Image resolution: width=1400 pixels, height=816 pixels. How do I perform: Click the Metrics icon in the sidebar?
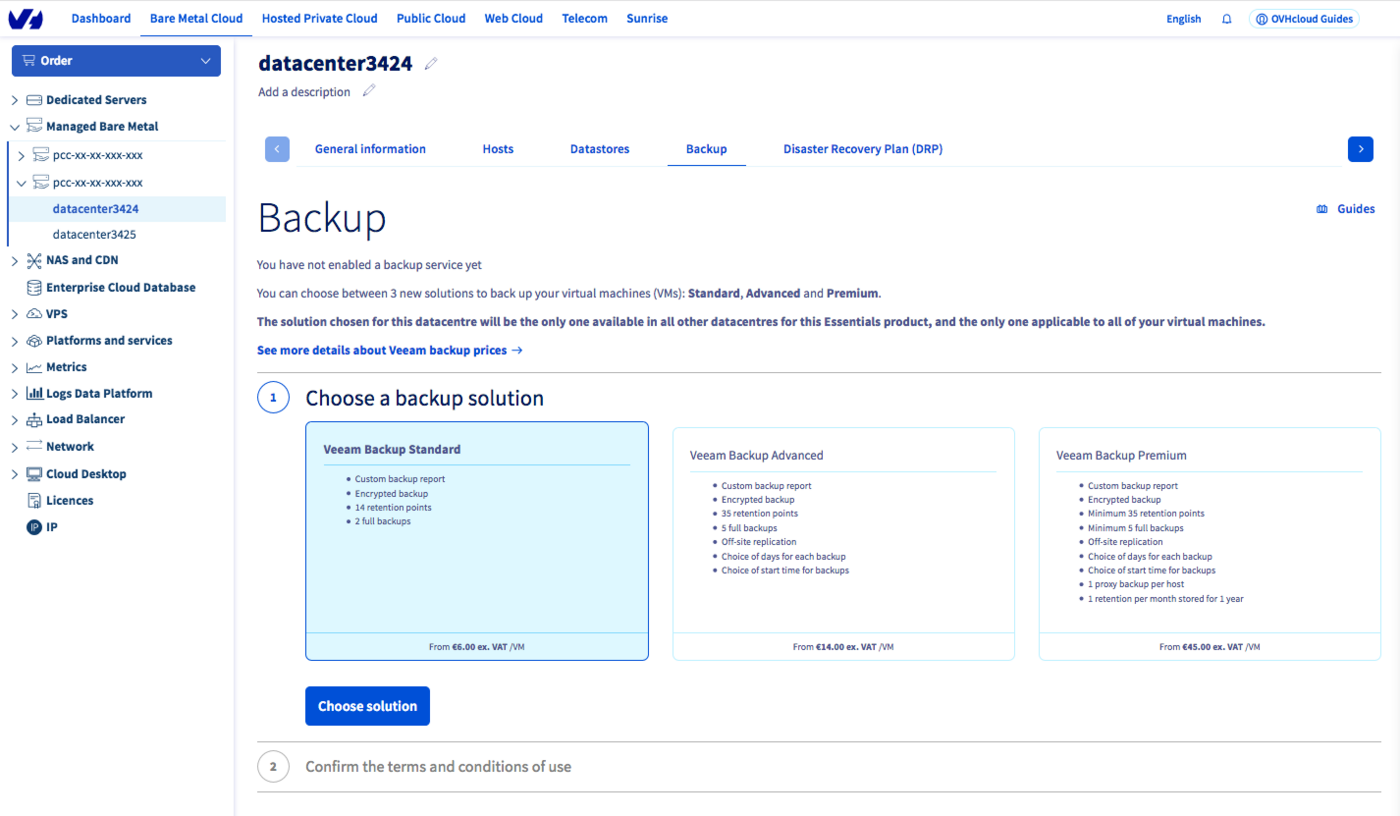pos(33,367)
